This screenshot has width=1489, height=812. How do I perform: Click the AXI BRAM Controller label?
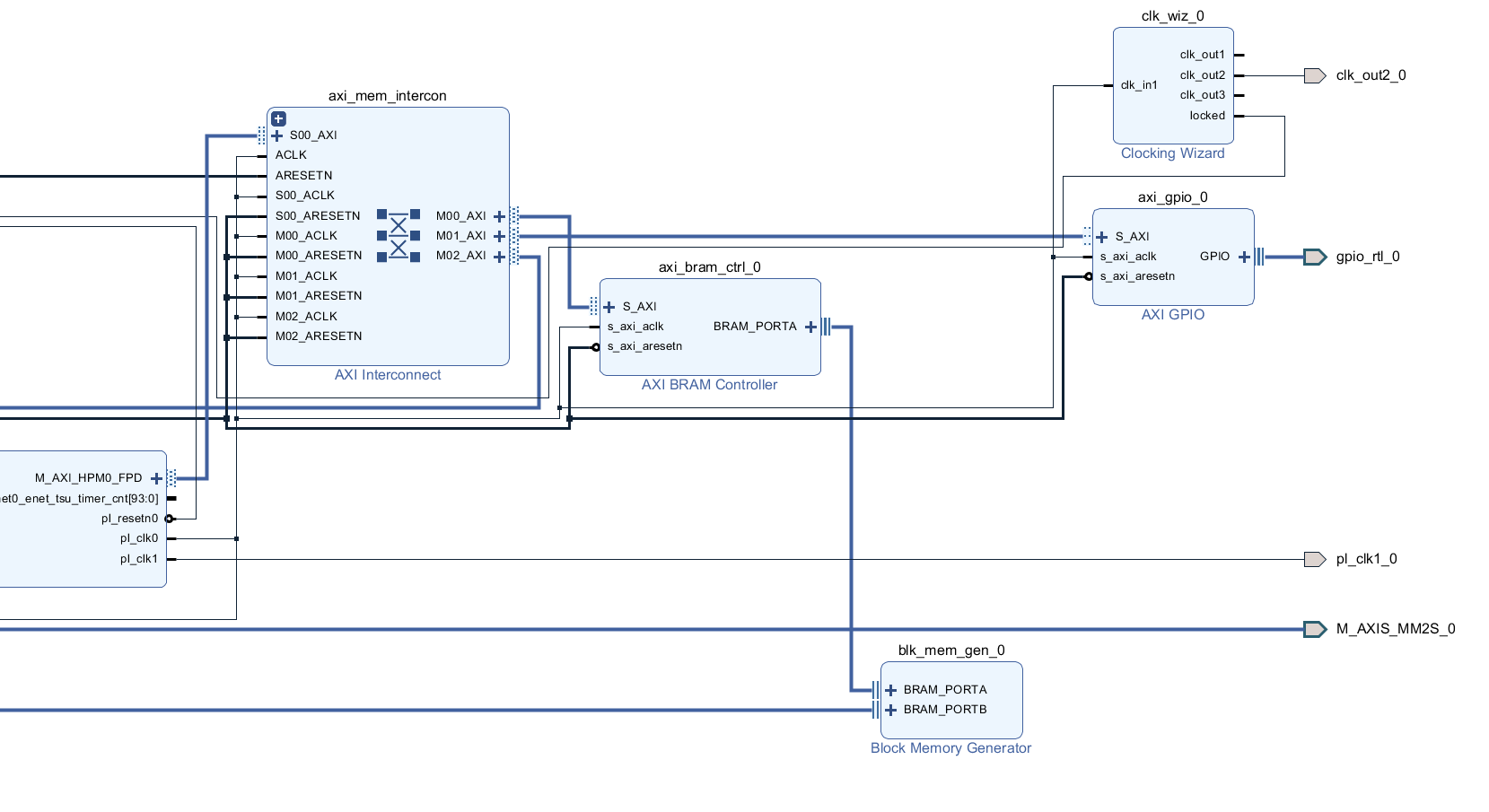click(710, 385)
